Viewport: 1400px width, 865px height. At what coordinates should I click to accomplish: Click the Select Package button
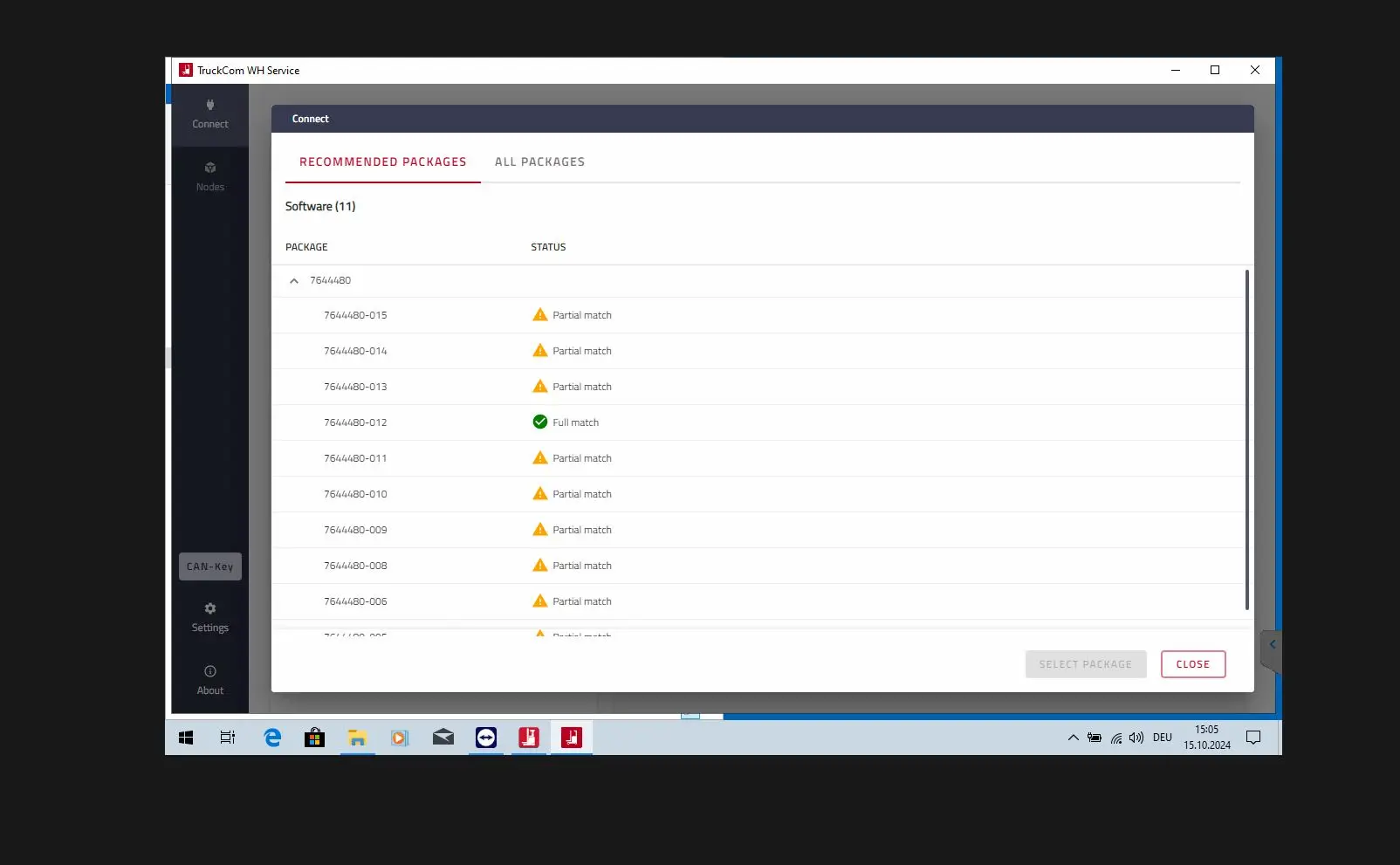pos(1086,664)
